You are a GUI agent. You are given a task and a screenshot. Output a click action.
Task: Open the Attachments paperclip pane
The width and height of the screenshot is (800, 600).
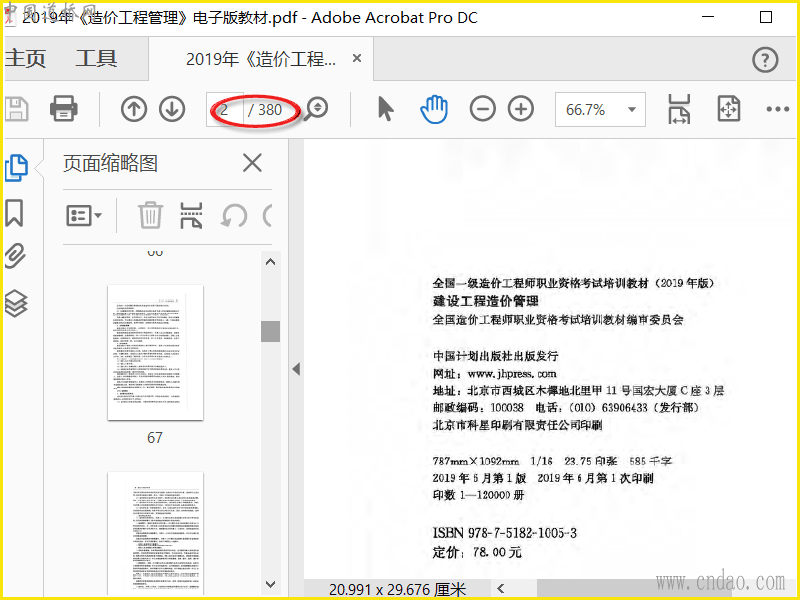15,256
